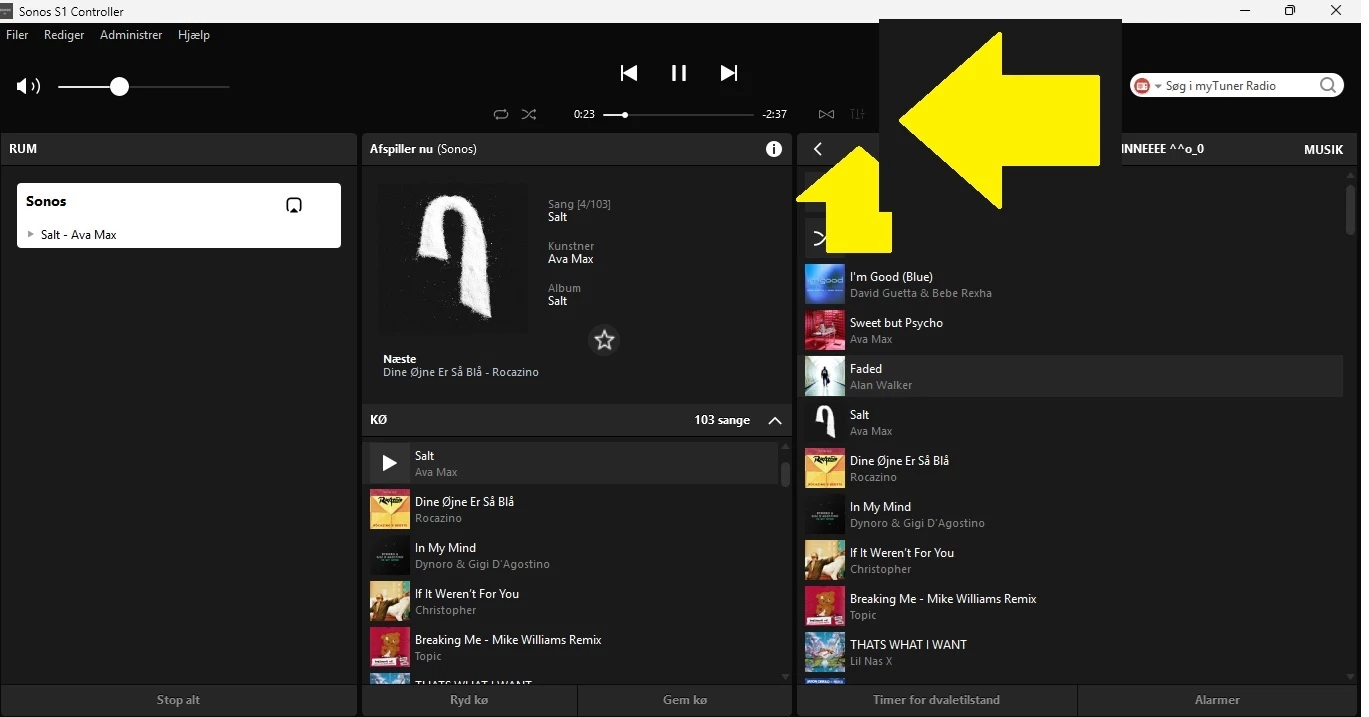Select Sweet but Psycho in playlist
This screenshot has height=717, width=1369.
(x=1074, y=330)
